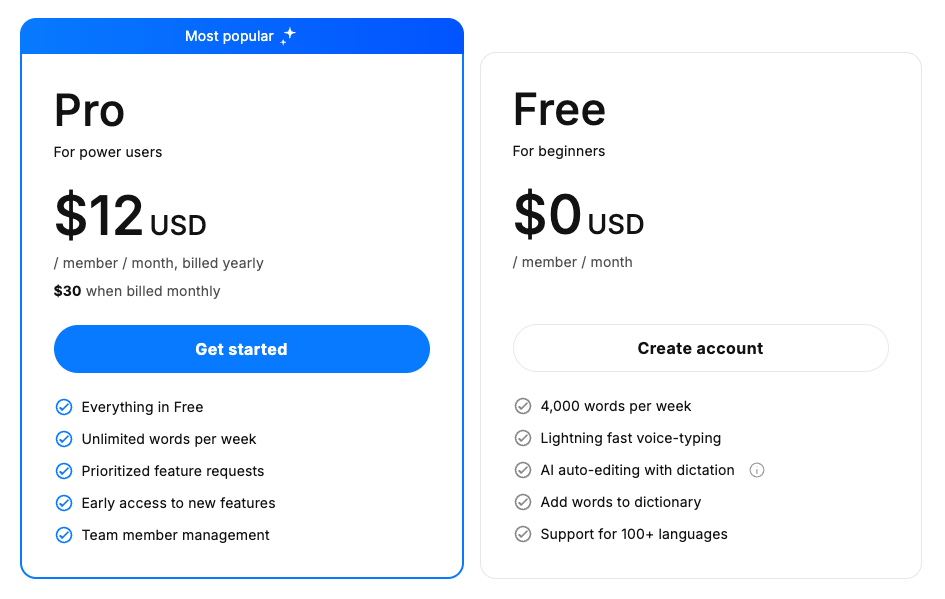The height and width of the screenshot is (599, 945).
Task: Select the checkmark next to "Support for 100+ languages"
Action: tap(522, 534)
